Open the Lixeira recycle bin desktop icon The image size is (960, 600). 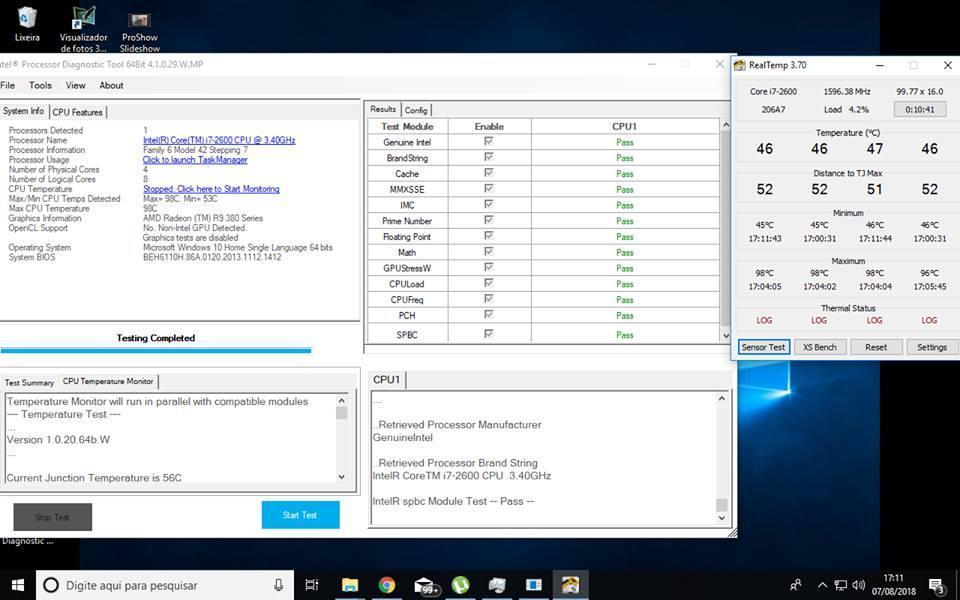(27, 24)
